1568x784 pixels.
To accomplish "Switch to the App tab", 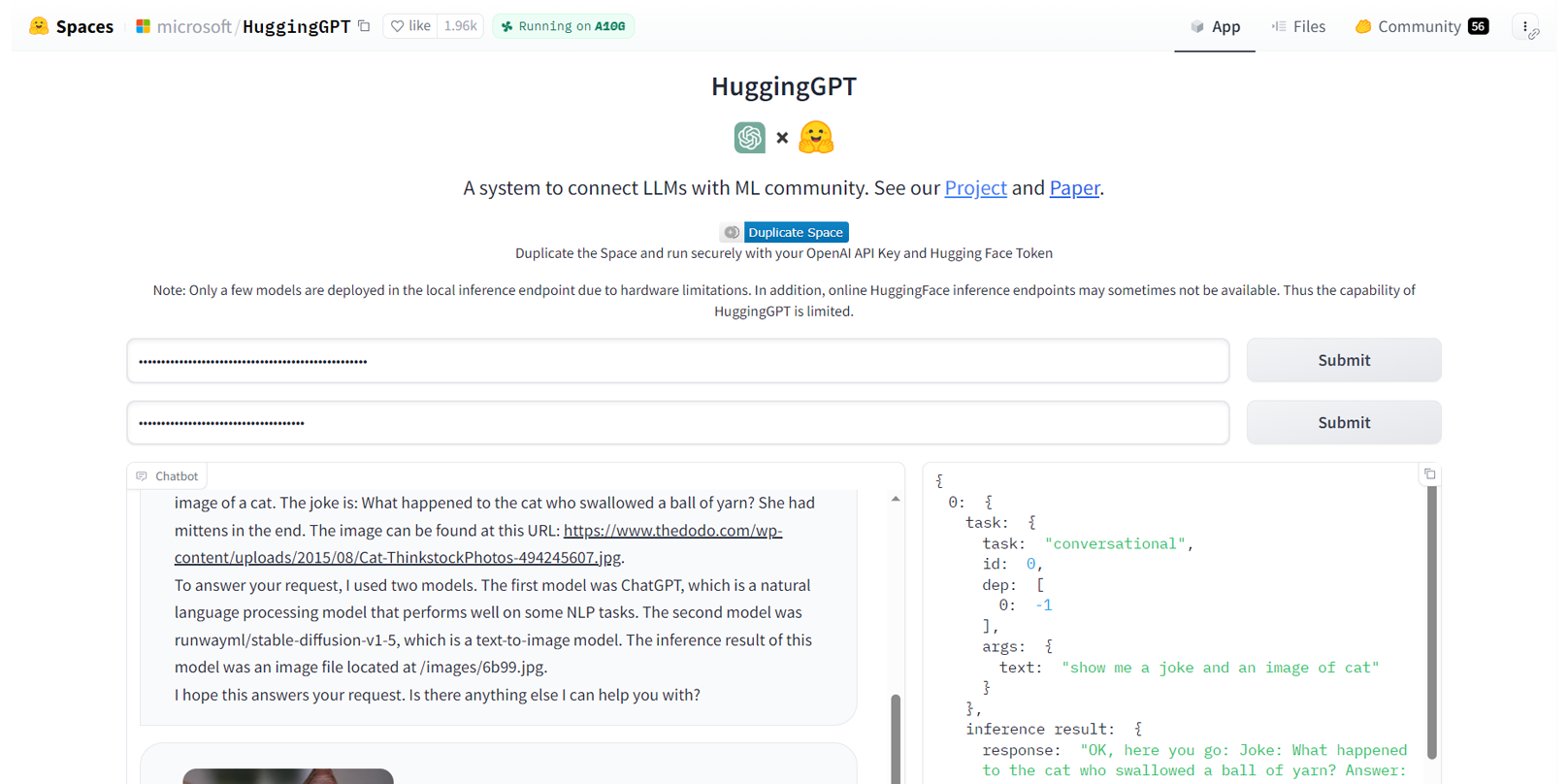I will click(x=1215, y=26).
